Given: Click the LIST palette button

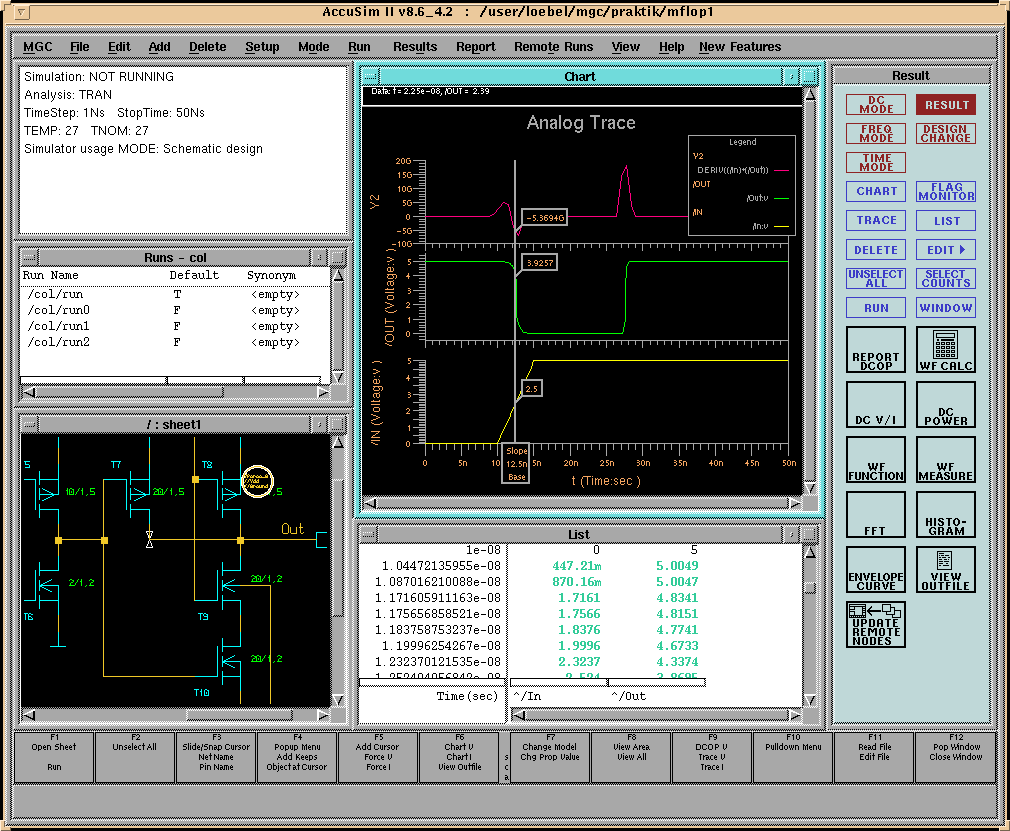Looking at the screenshot, I should coord(946,220).
